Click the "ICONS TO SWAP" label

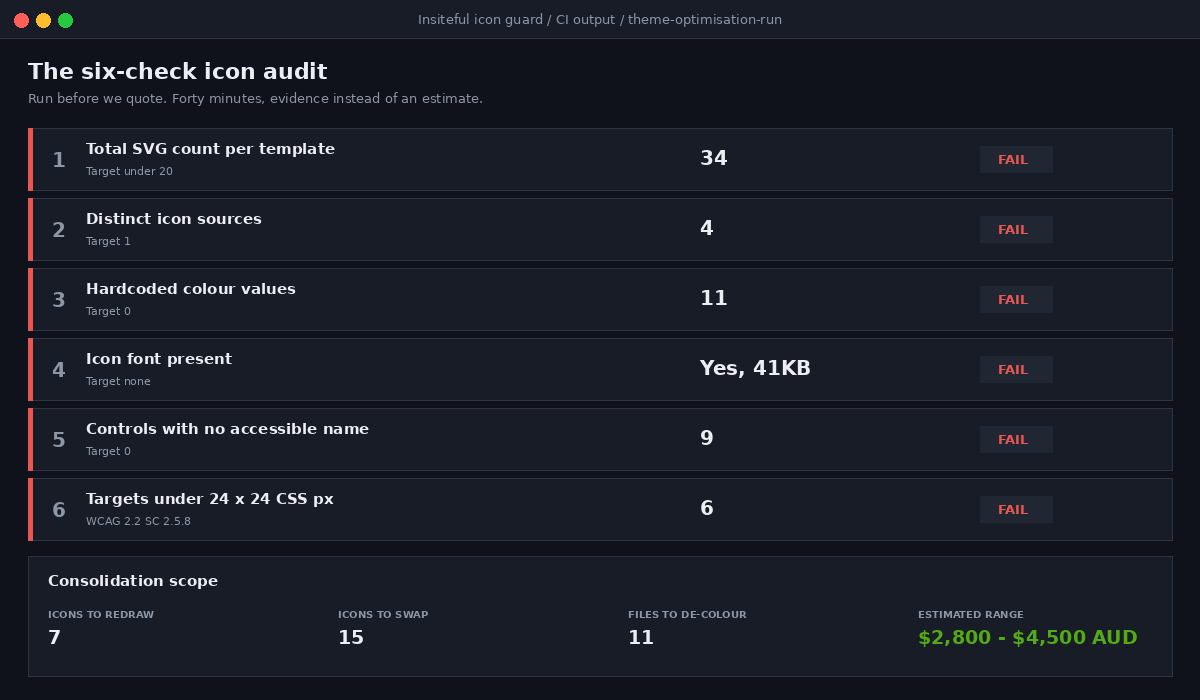383,615
